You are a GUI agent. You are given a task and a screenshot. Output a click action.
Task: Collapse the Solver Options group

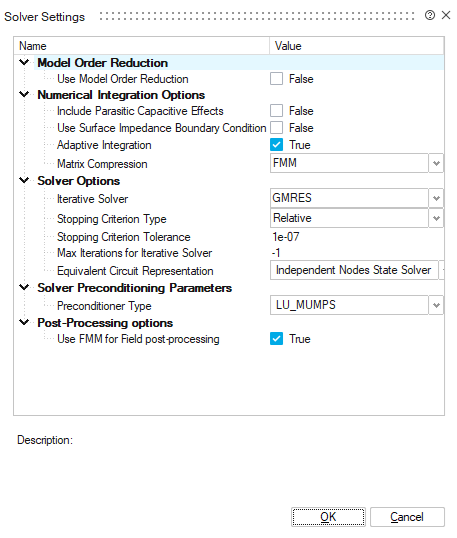click(x=24, y=180)
